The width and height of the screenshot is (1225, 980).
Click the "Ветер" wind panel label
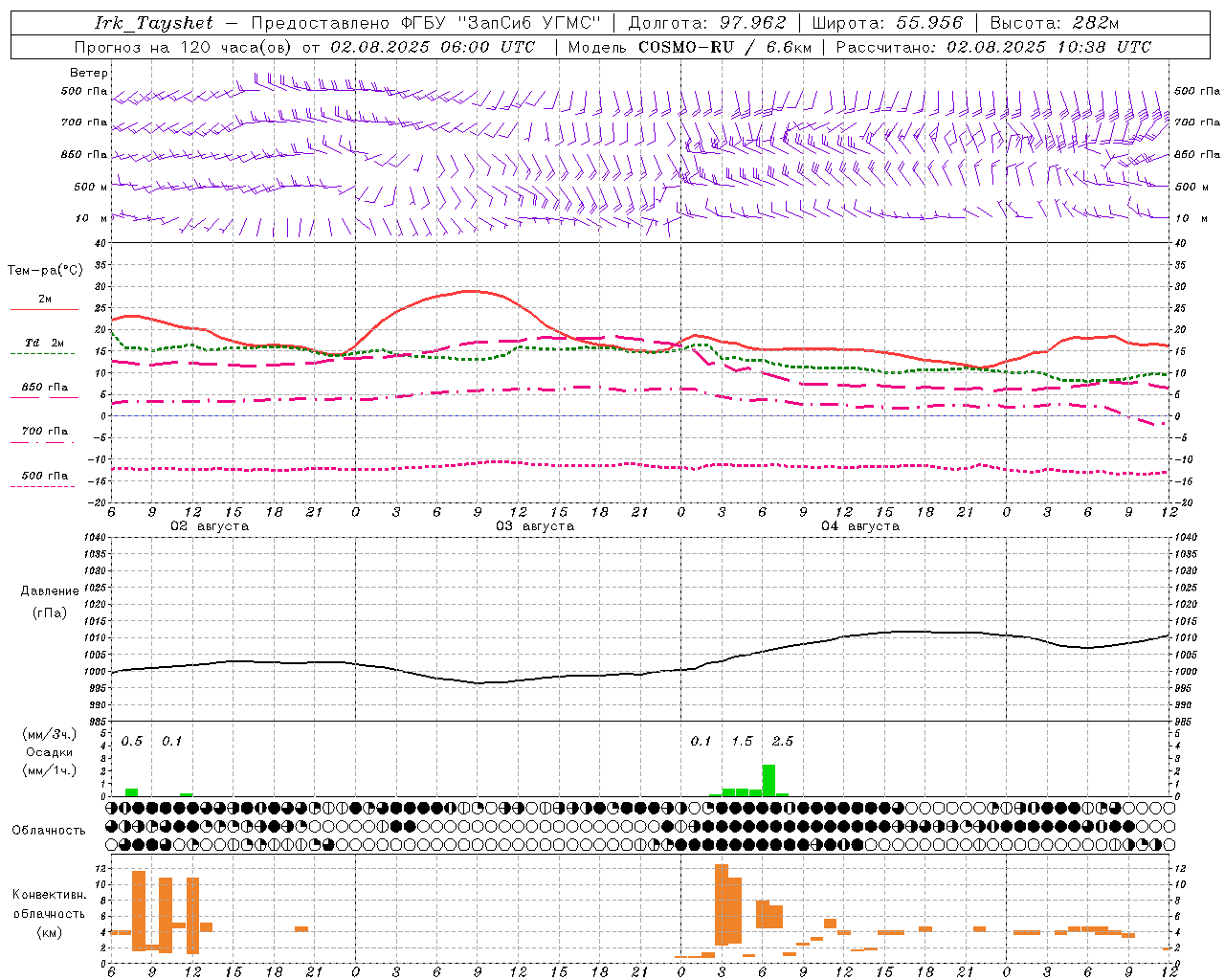click(x=89, y=73)
